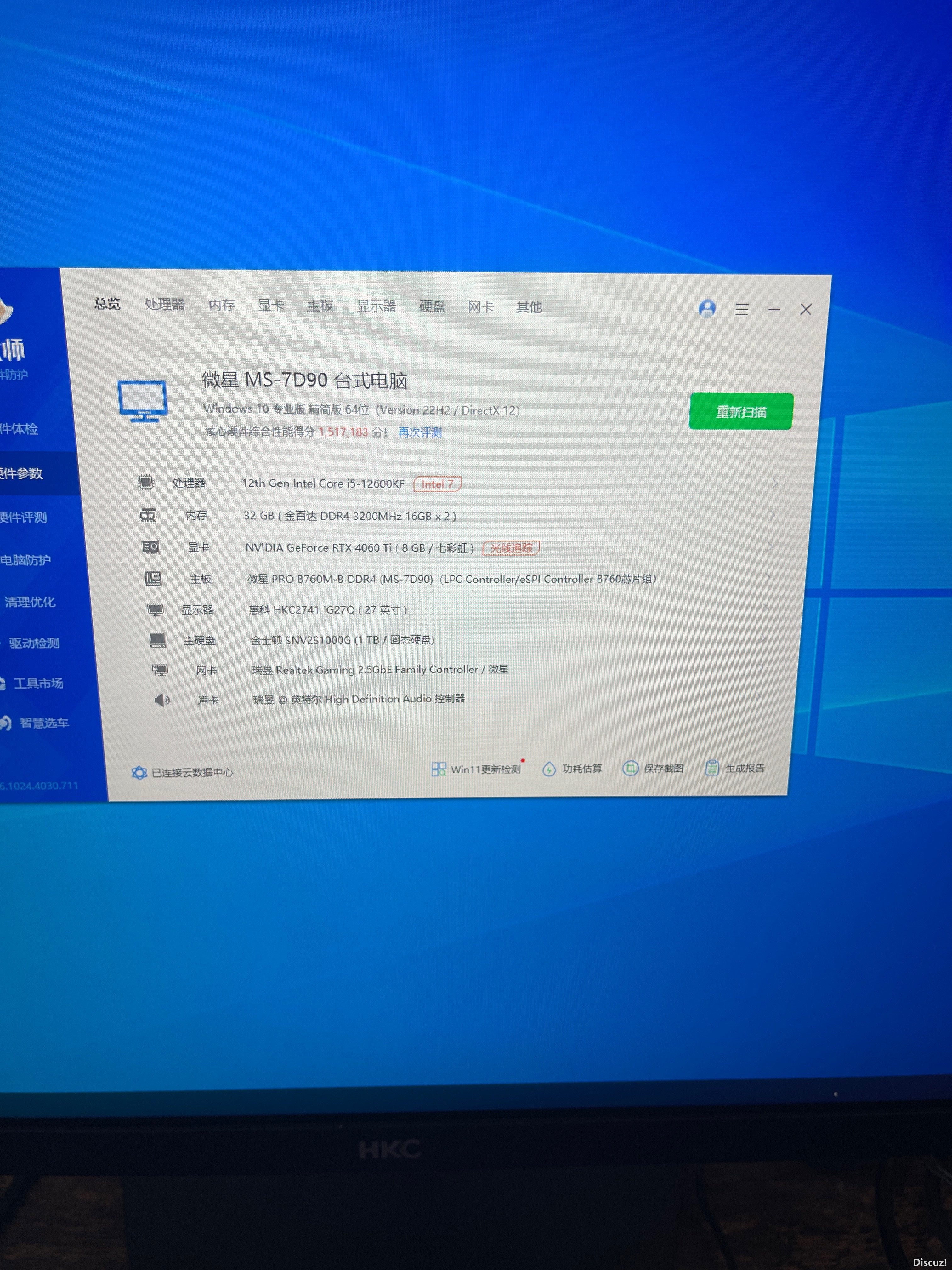Image resolution: width=952 pixels, height=1270 pixels.
Task: Expand the 主硬盘 row chevron
Action: tap(763, 638)
